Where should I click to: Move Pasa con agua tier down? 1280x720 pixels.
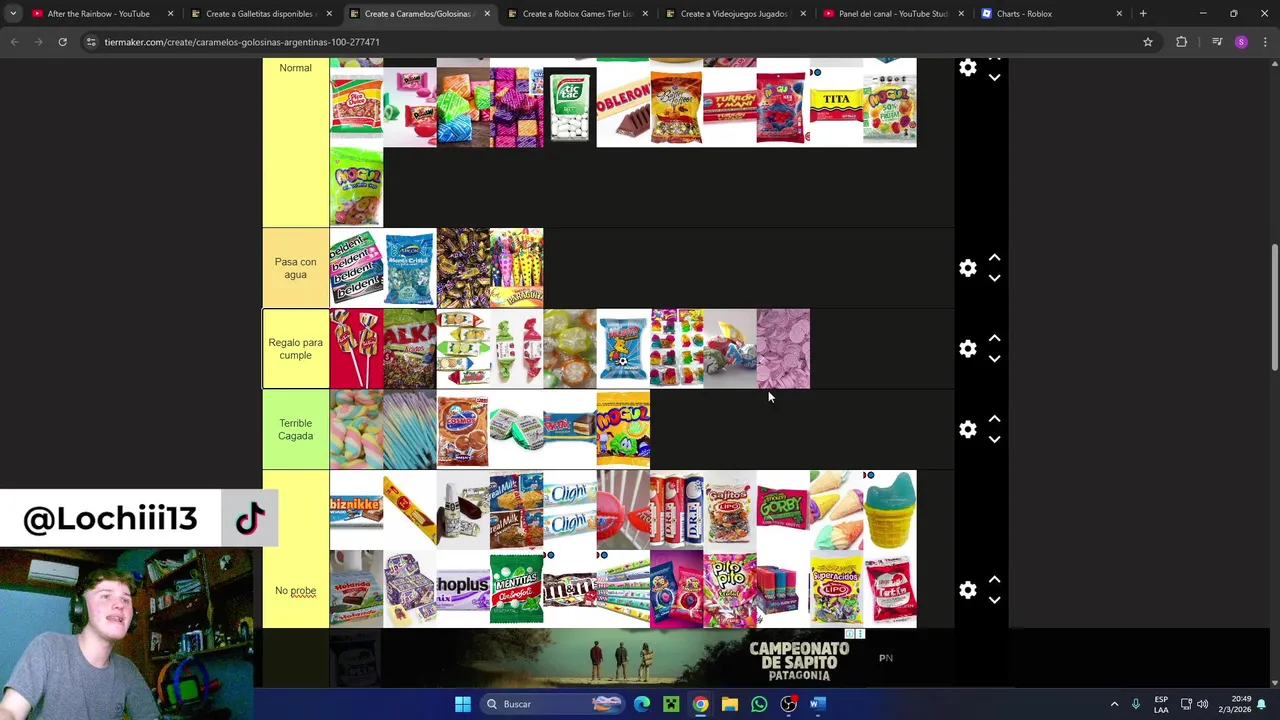coord(994,279)
